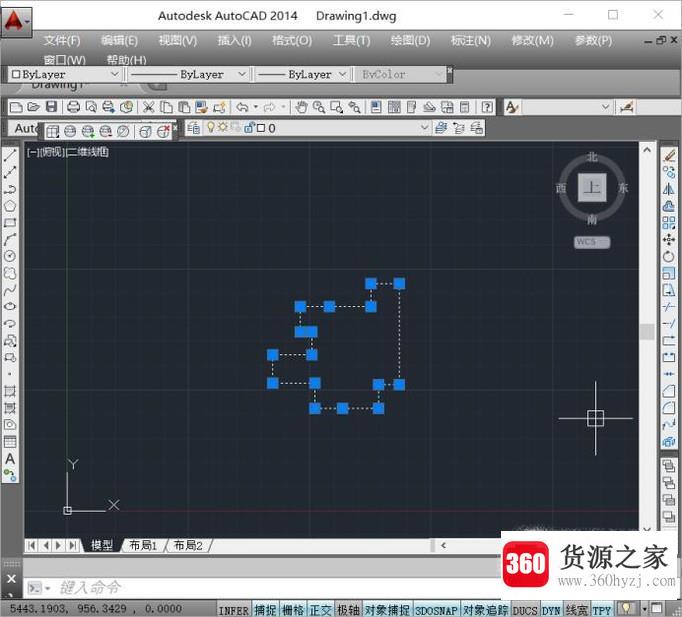Expand the layer 0 dropdown list

(424, 128)
